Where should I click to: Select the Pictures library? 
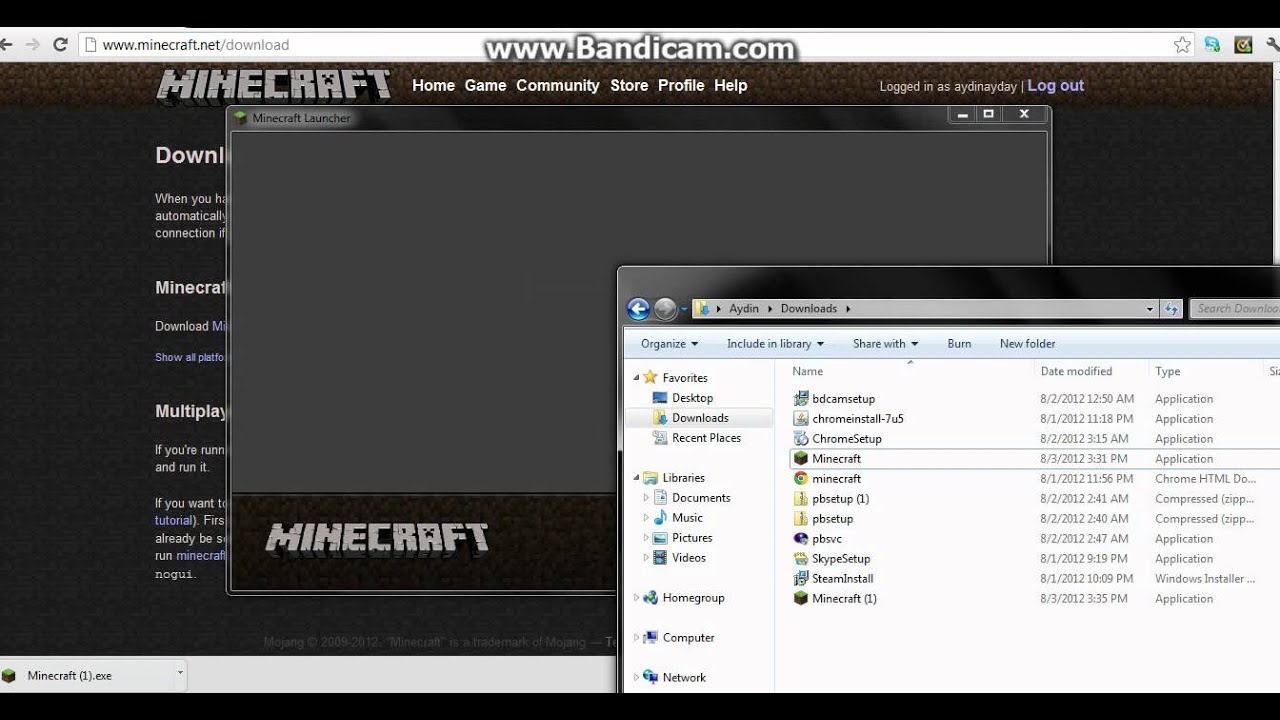692,538
